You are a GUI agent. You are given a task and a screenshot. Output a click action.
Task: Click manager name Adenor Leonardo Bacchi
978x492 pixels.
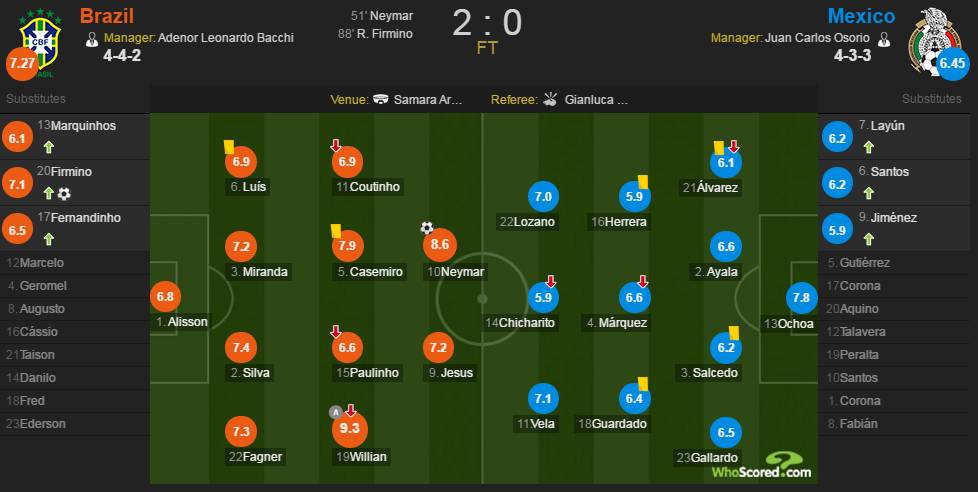click(x=226, y=37)
